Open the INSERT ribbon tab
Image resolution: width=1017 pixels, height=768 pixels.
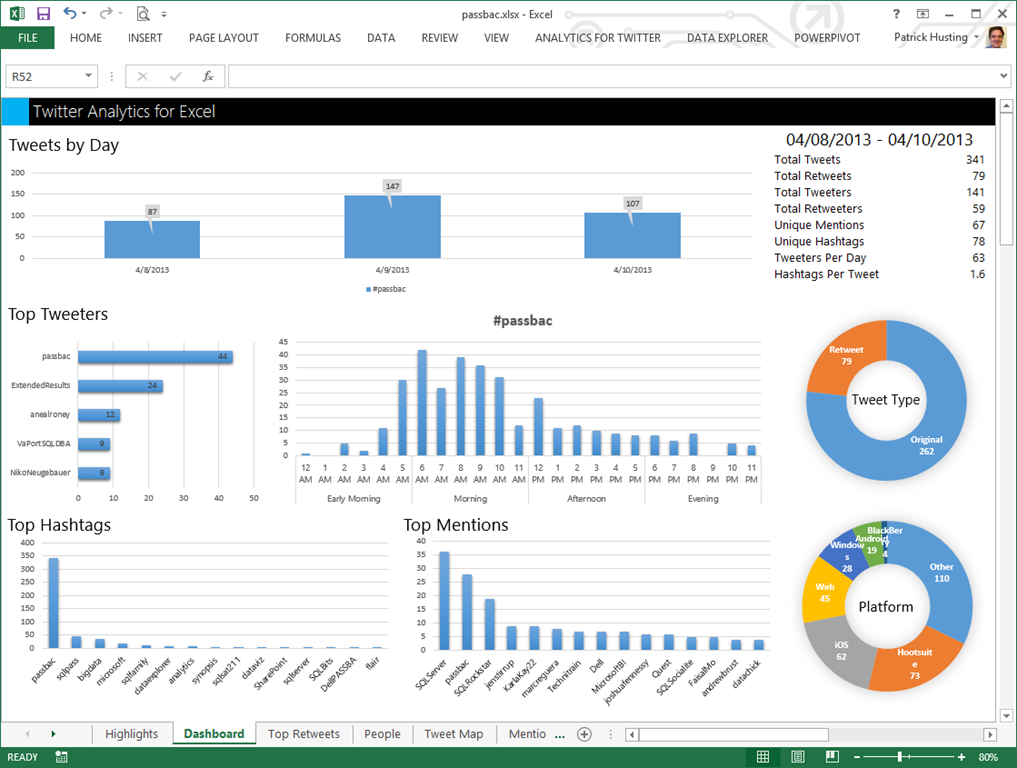(x=145, y=38)
